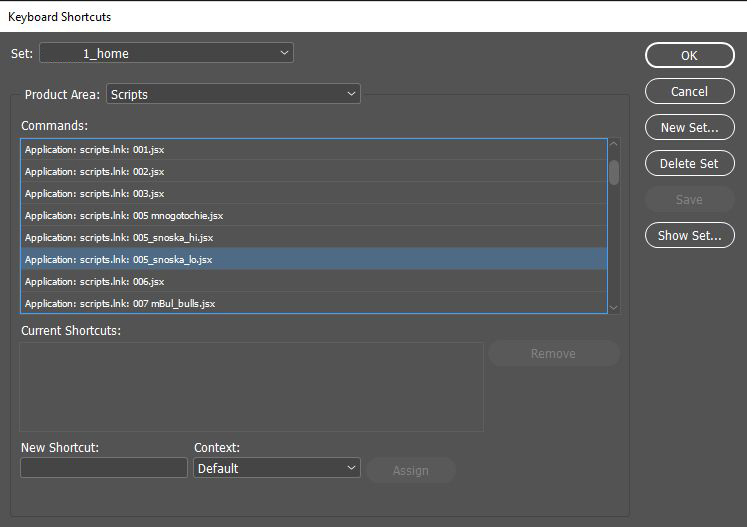The height and width of the screenshot is (527, 747).
Task: Click the Show Set... button
Action: 689,235
